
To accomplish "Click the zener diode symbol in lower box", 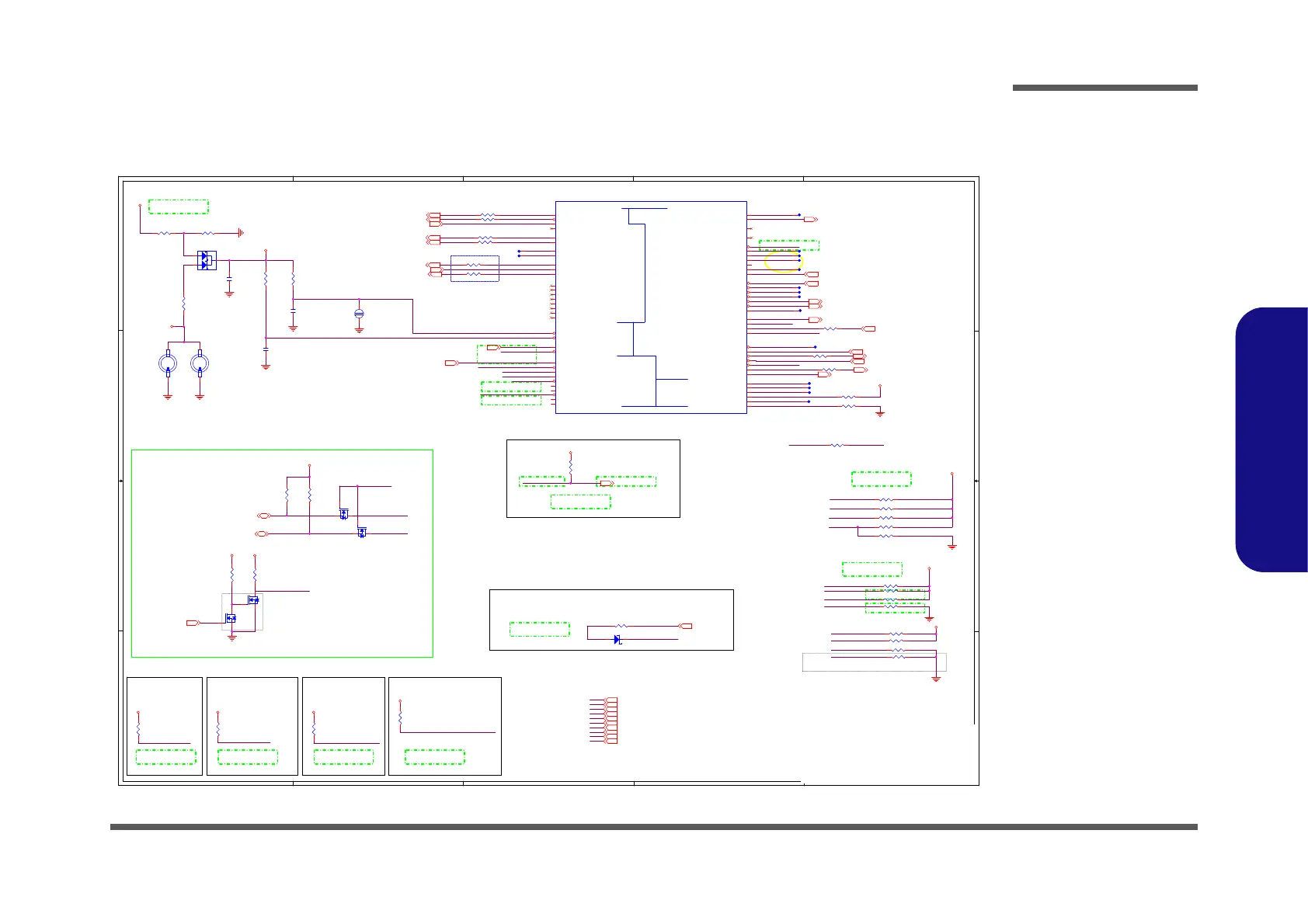I will pyautogui.click(x=617, y=640).
